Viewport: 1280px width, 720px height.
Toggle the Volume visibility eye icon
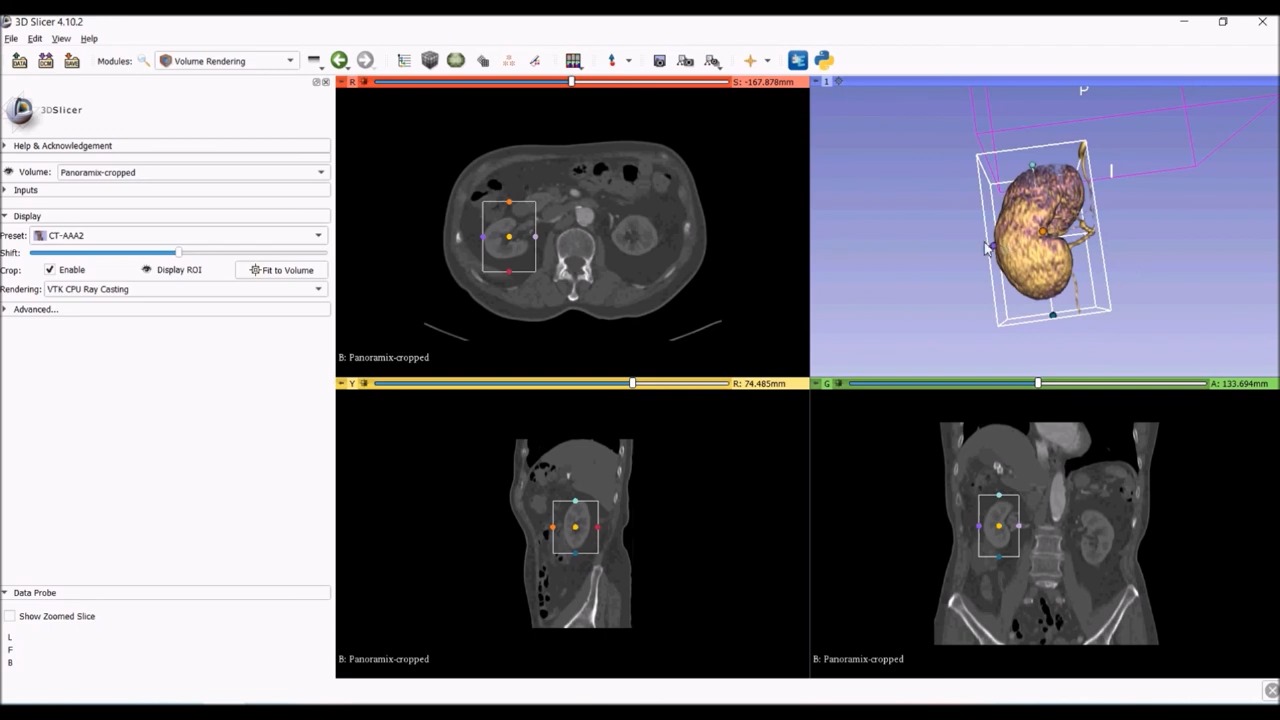9,172
